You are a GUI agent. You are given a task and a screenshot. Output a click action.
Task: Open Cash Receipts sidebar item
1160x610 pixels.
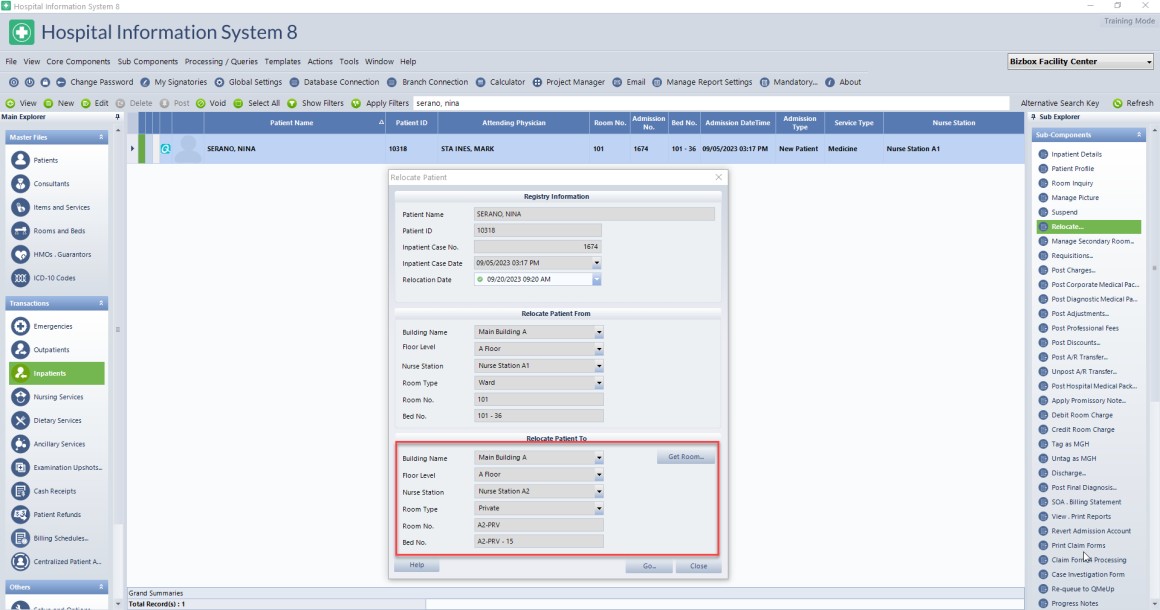[20, 491]
